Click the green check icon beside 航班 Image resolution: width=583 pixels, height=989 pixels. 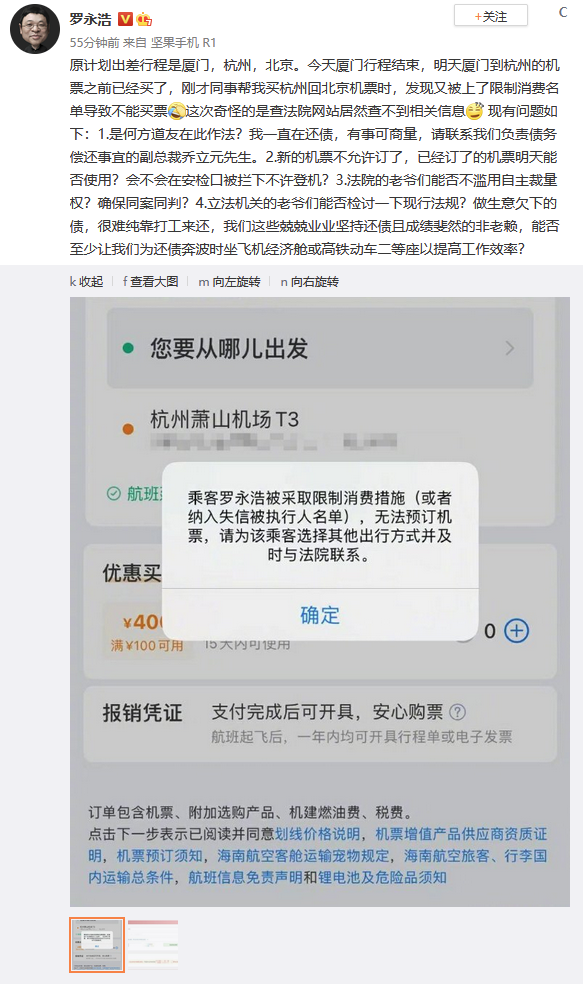pyautogui.click(x=114, y=494)
